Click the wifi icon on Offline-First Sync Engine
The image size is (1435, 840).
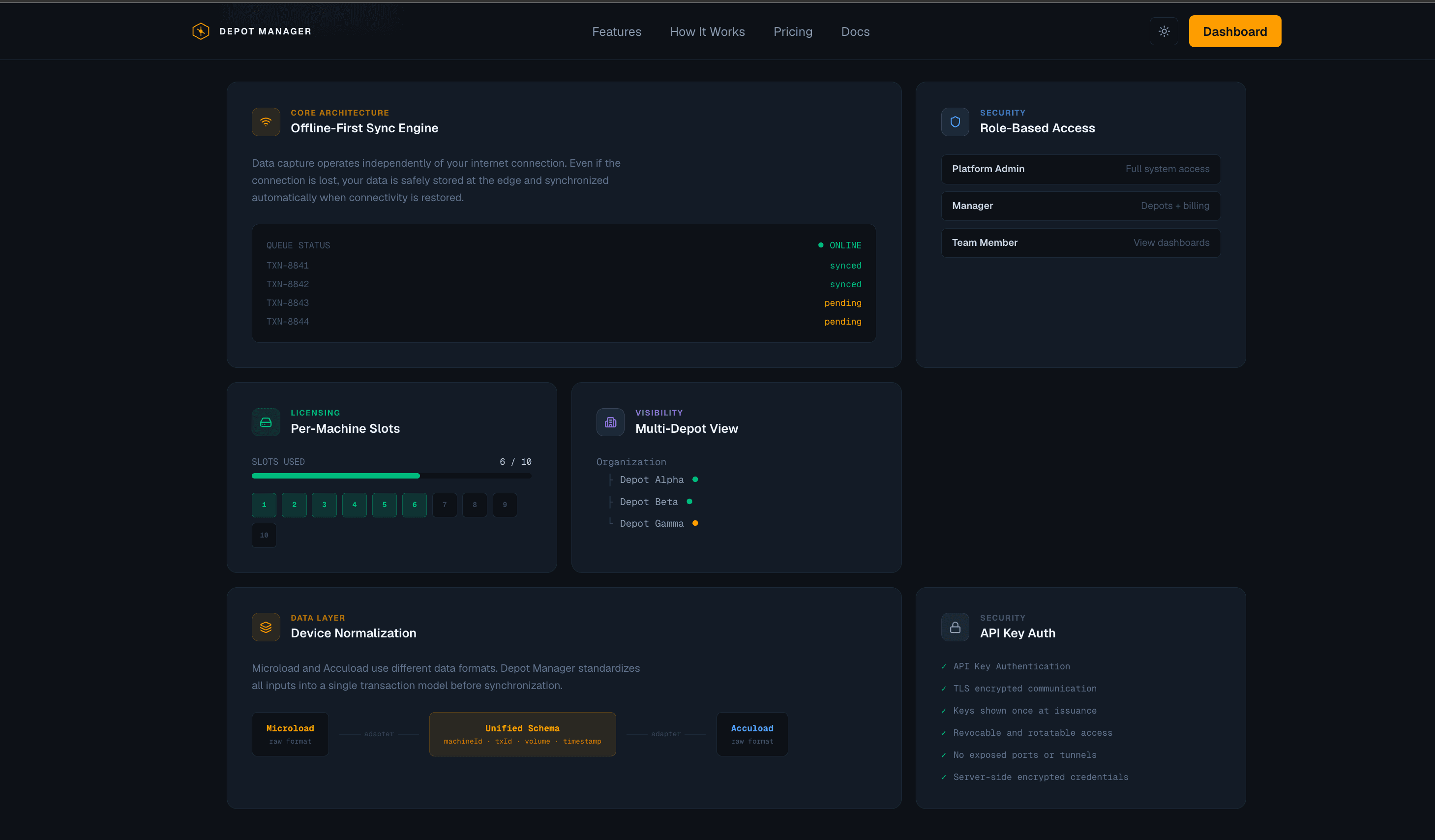[x=266, y=122]
